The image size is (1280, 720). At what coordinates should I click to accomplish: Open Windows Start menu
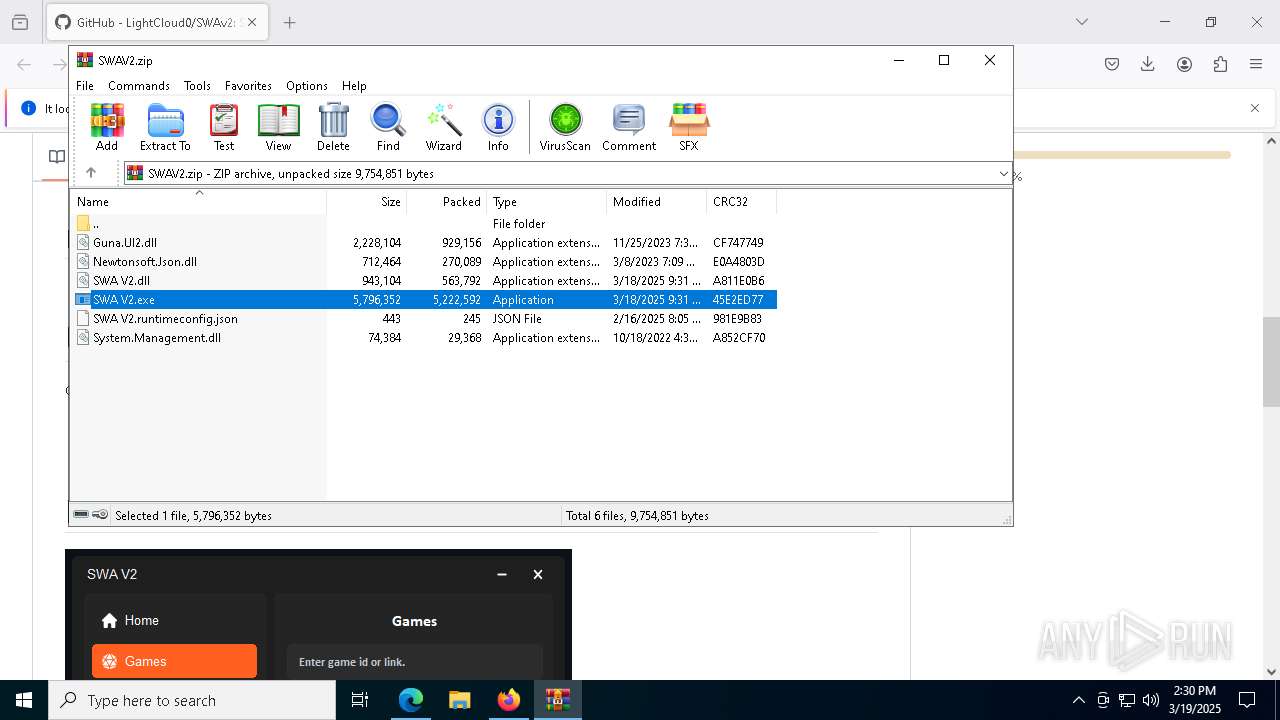24,700
